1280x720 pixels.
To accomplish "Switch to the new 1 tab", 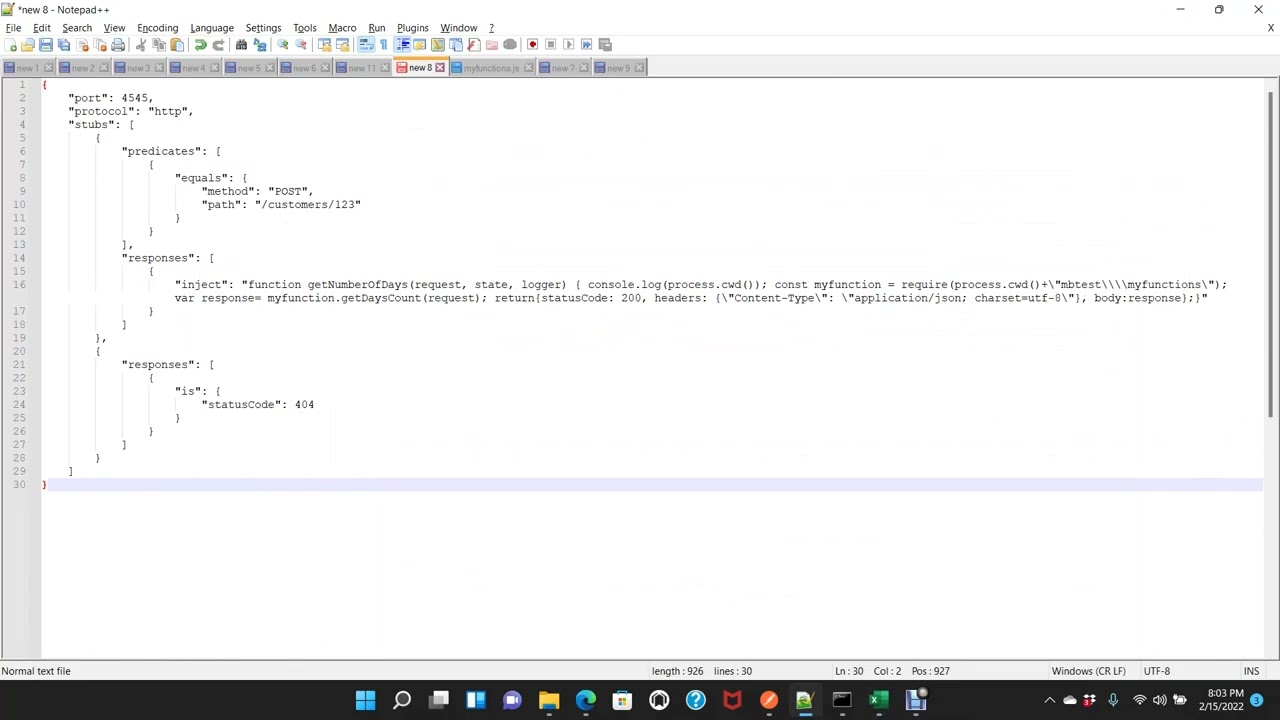I will tap(27, 68).
